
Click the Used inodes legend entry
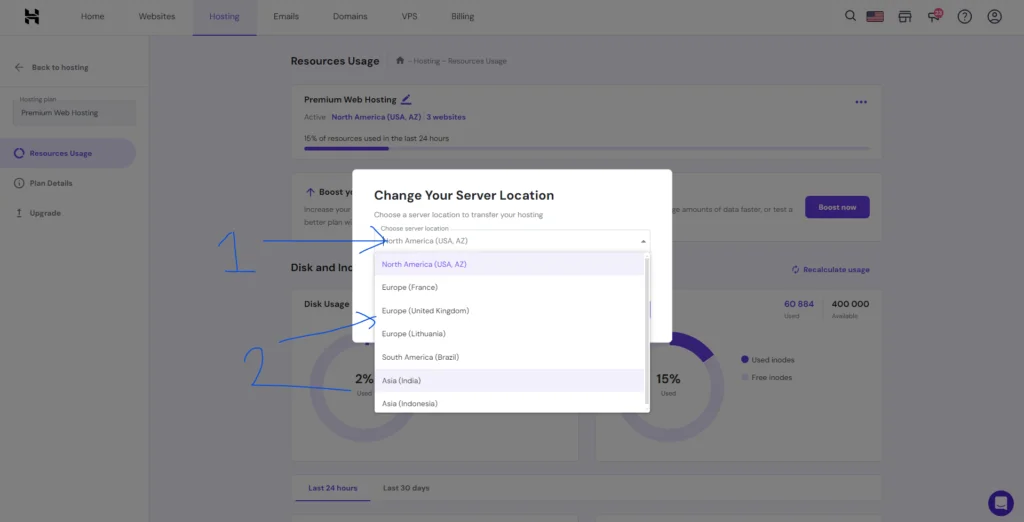click(767, 360)
